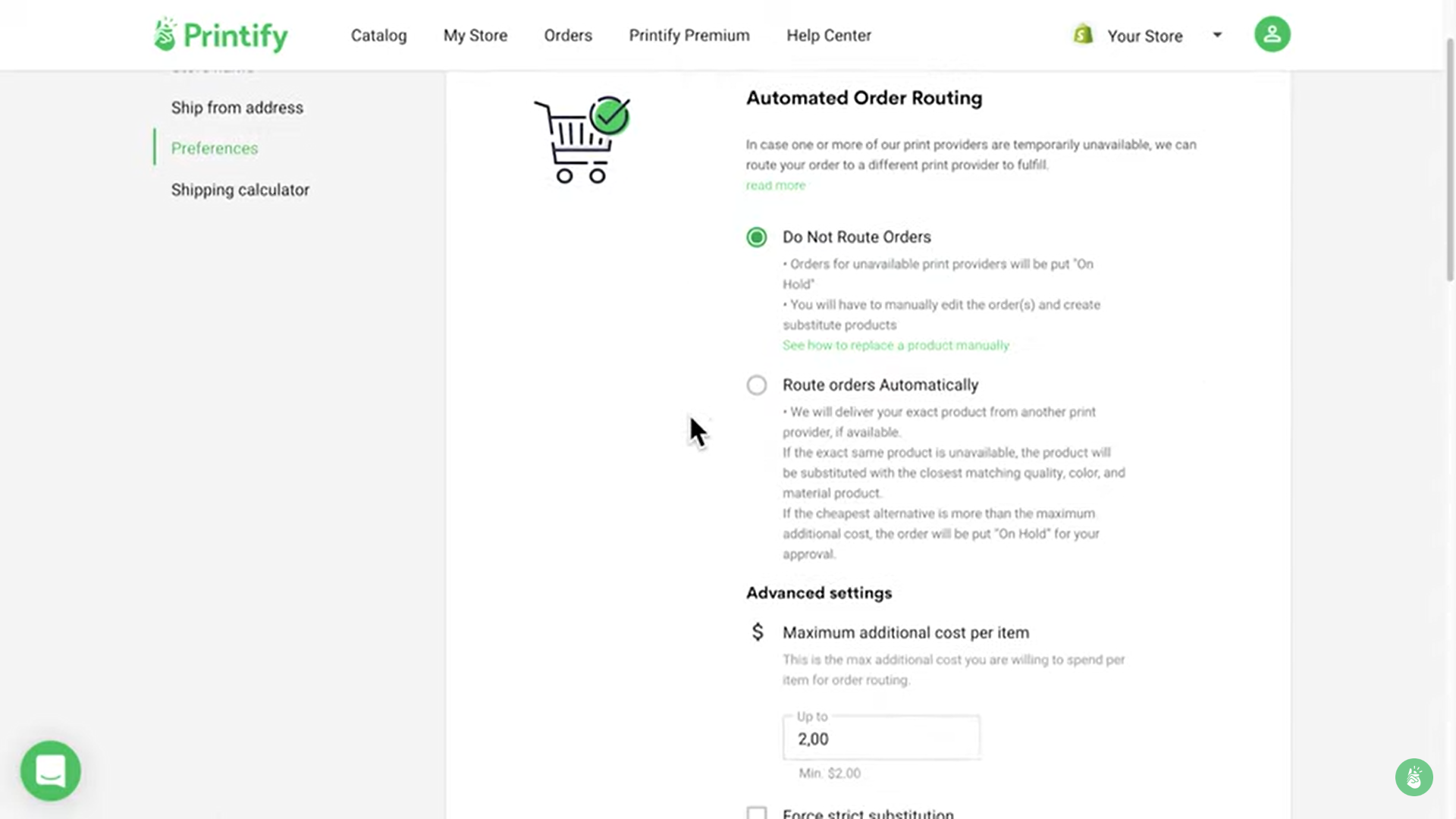Open the Catalog menu
This screenshot has width=1456, height=819.
pyautogui.click(x=378, y=36)
